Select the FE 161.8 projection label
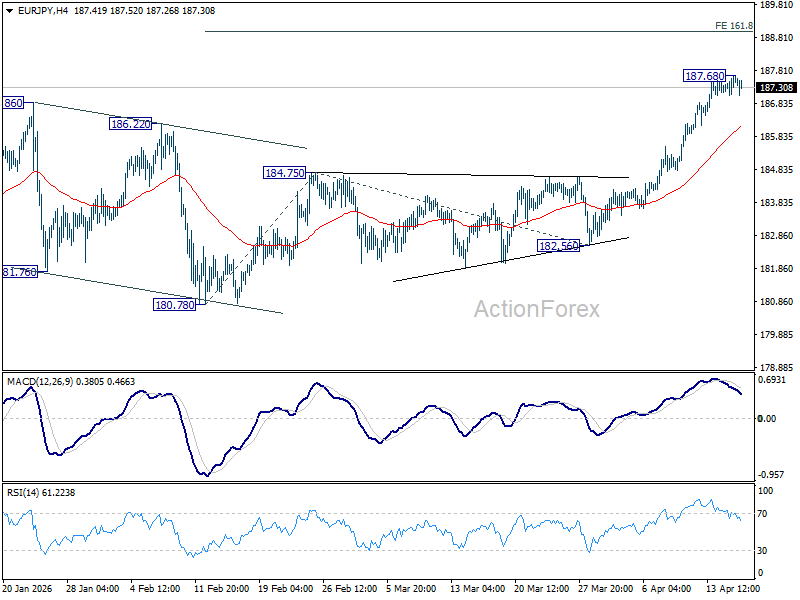Viewport: 800px width, 600px height. point(734,26)
